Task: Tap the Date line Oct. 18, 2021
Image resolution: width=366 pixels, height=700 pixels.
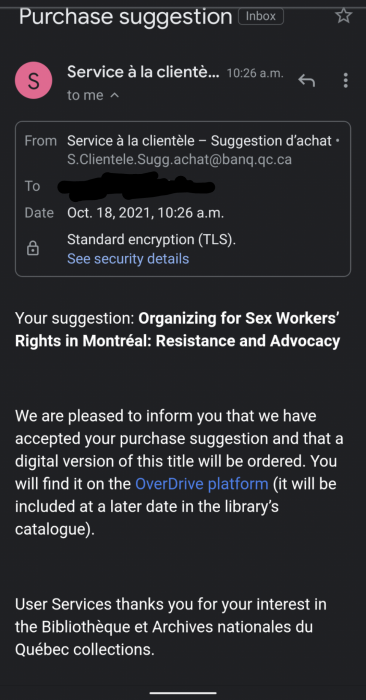Action: [x=146, y=213]
